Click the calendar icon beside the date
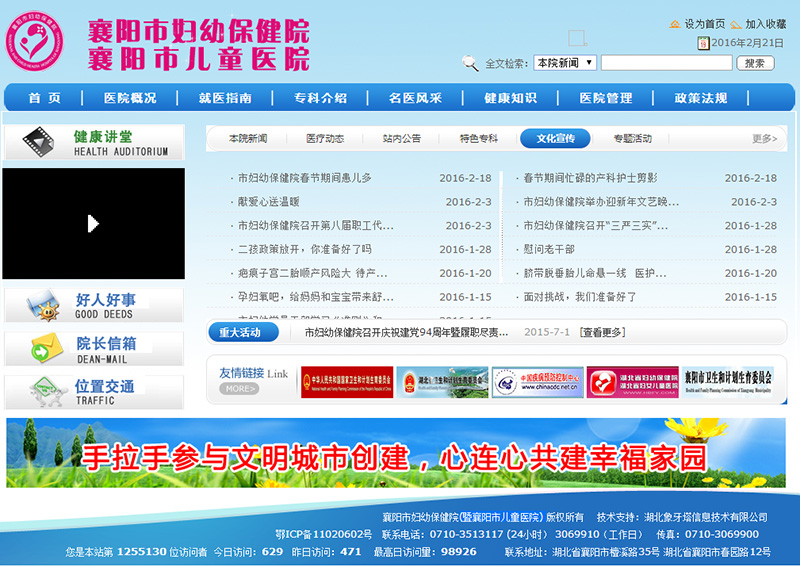 click(x=703, y=43)
